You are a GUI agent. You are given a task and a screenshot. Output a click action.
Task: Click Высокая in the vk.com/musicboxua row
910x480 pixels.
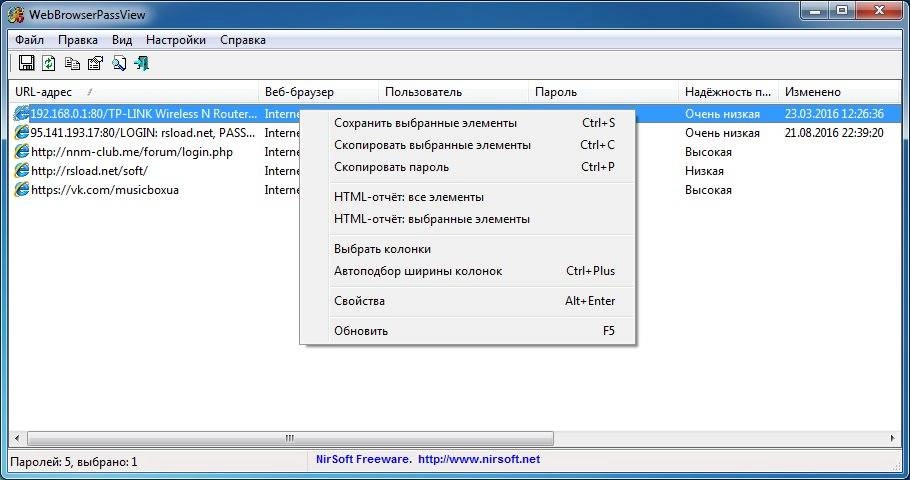(708, 190)
